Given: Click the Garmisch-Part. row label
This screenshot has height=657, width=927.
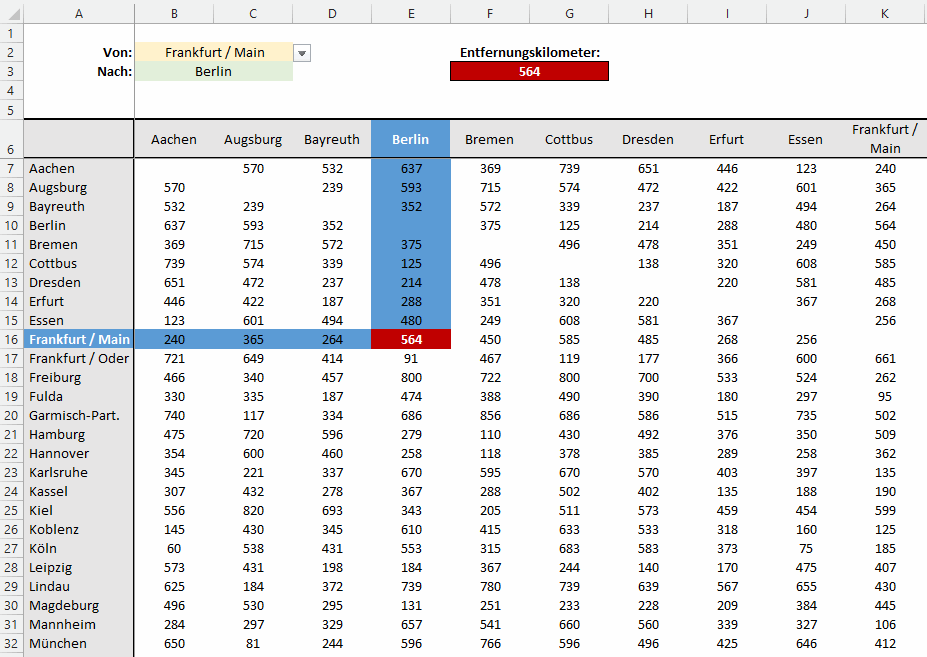Looking at the screenshot, I should tap(74, 415).
